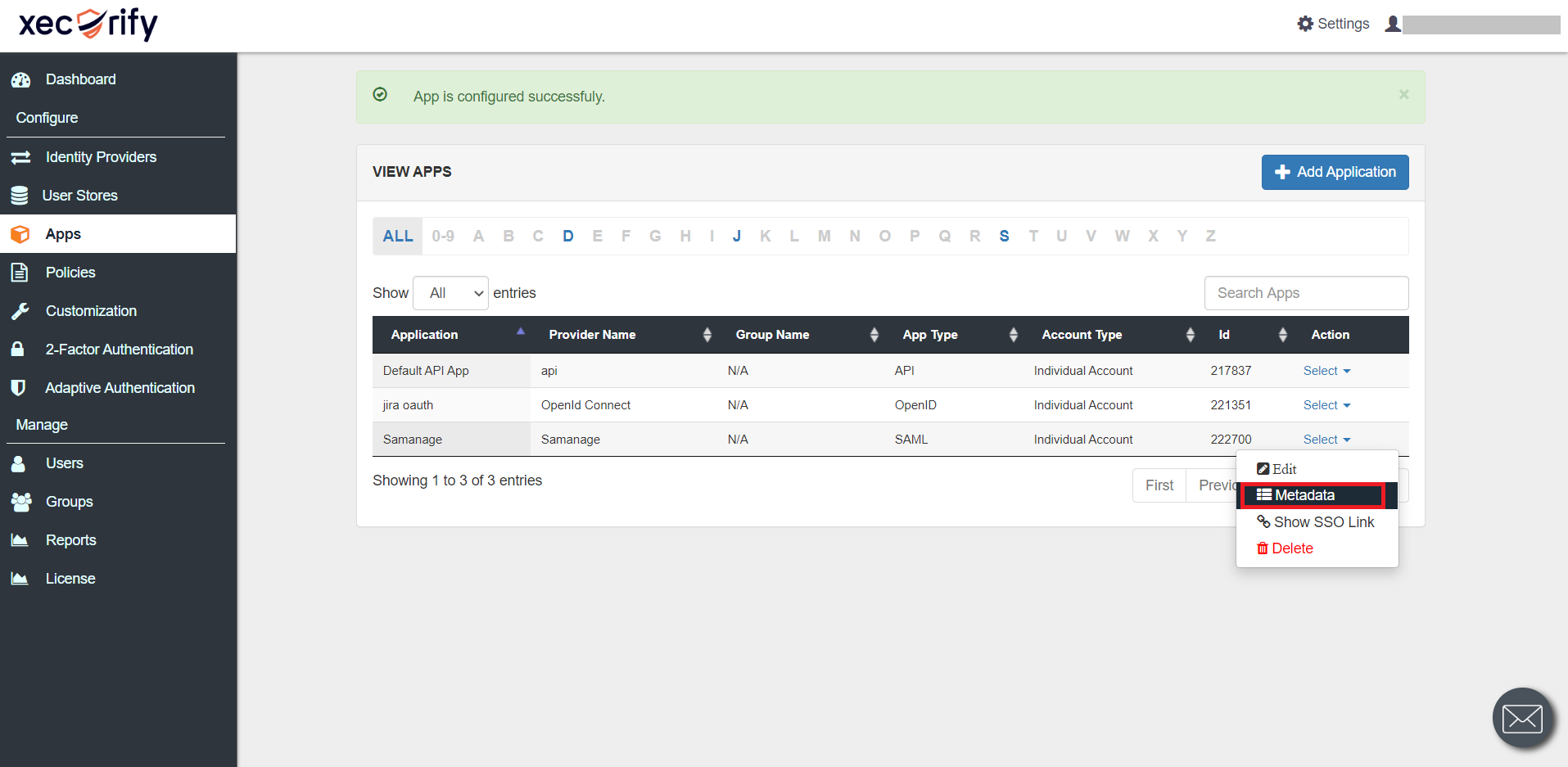This screenshot has width=1568, height=767.
Task: Click the user profile silhouette icon
Action: (x=1392, y=24)
